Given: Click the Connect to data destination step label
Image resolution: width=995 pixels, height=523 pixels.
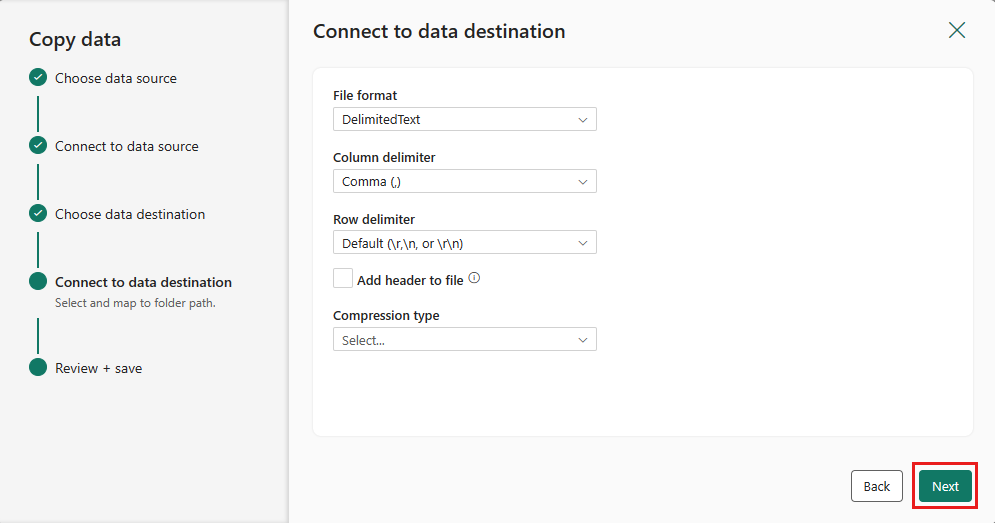Looking at the screenshot, I should click(143, 282).
